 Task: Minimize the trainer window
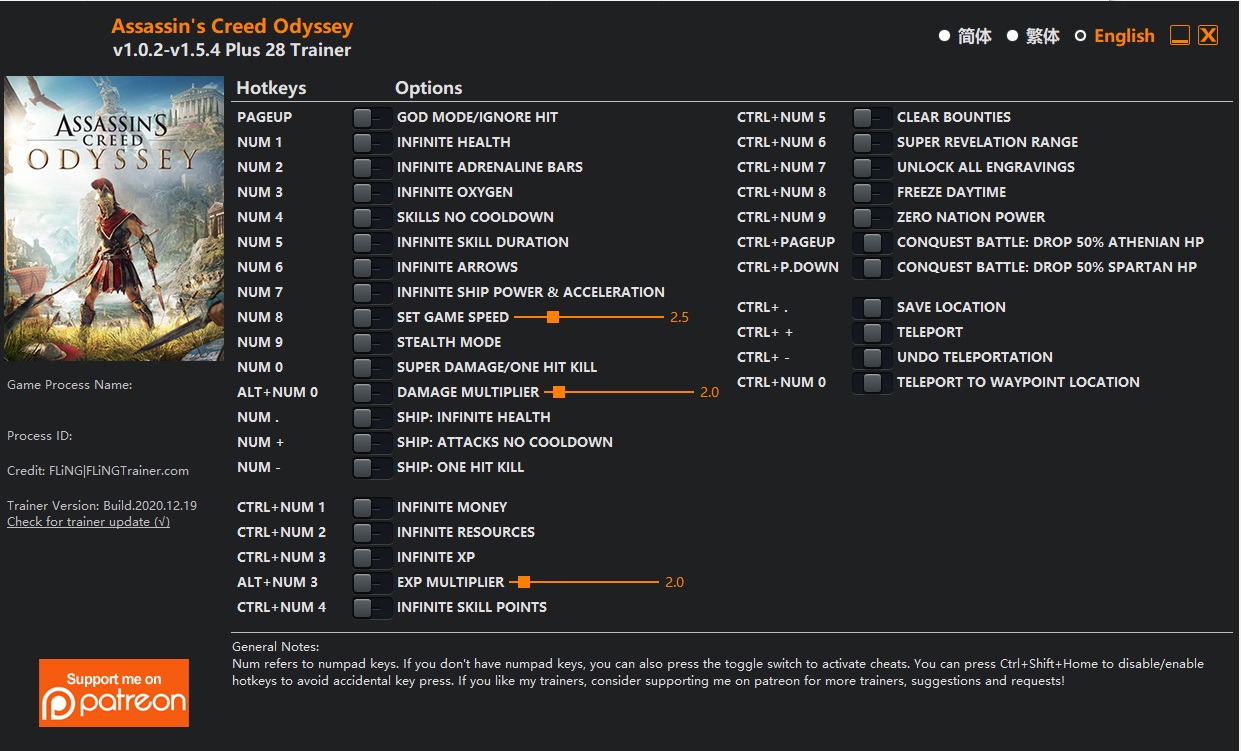tap(1180, 36)
